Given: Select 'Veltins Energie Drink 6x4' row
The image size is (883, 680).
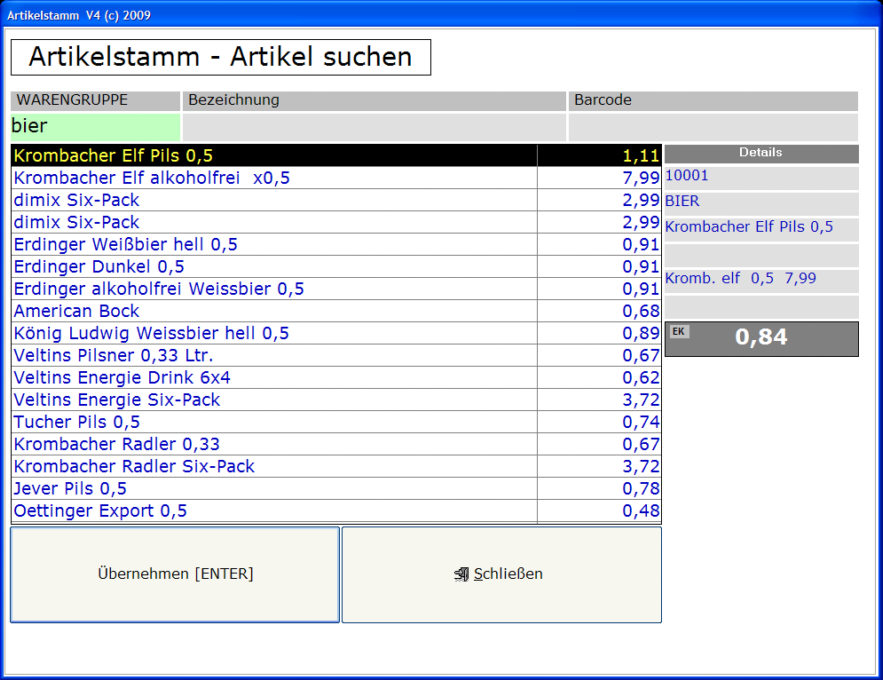Looking at the screenshot, I should (x=336, y=377).
